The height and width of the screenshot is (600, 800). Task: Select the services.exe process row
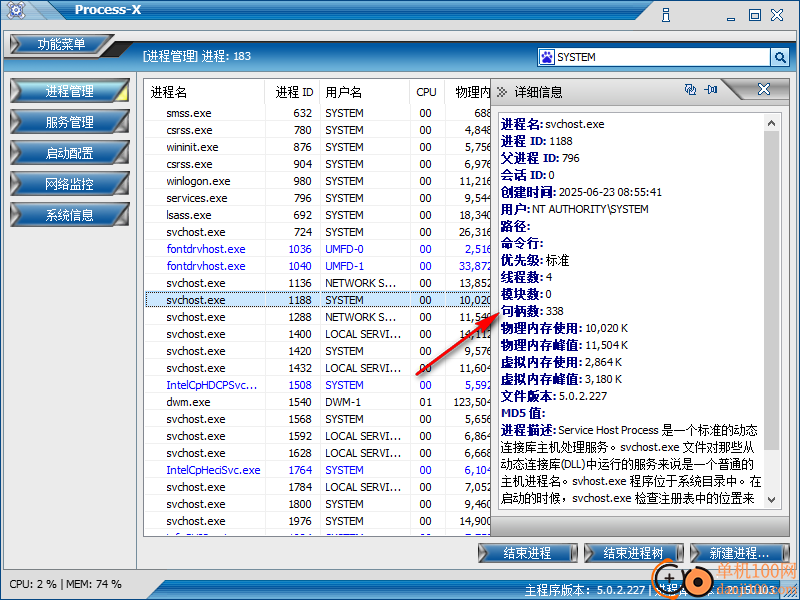(x=317, y=198)
